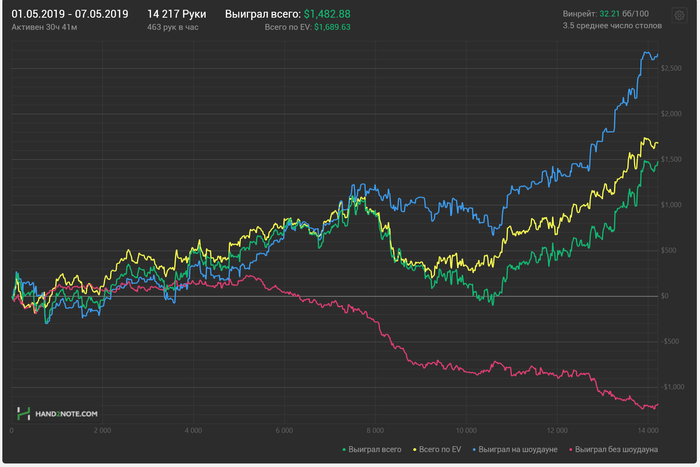Click the $2,000 y-axis label
Image resolution: width=700 pixels, height=467 pixels.
pyautogui.click(x=671, y=114)
